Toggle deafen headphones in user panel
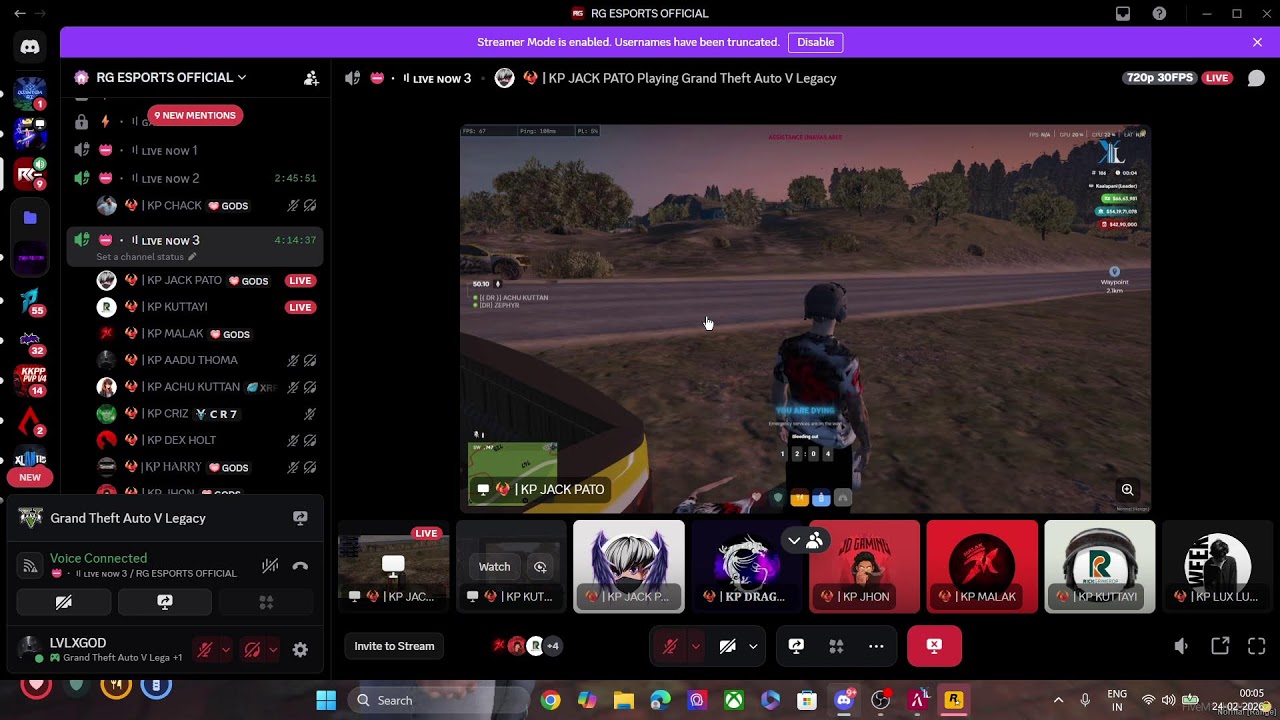 coord(252,650)
